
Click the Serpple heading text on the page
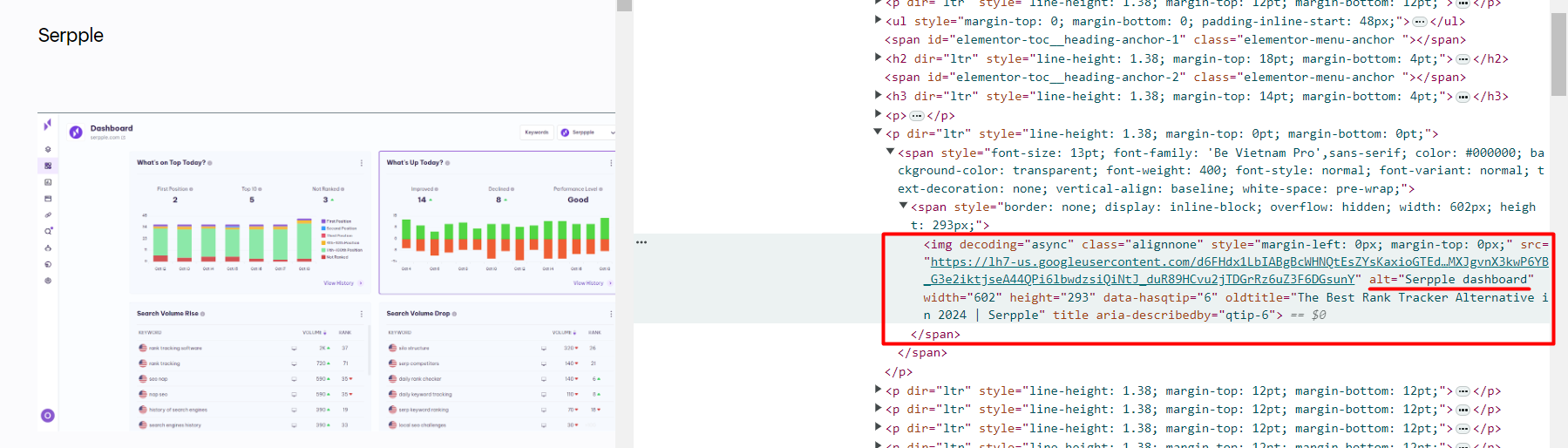pos(71,36)
